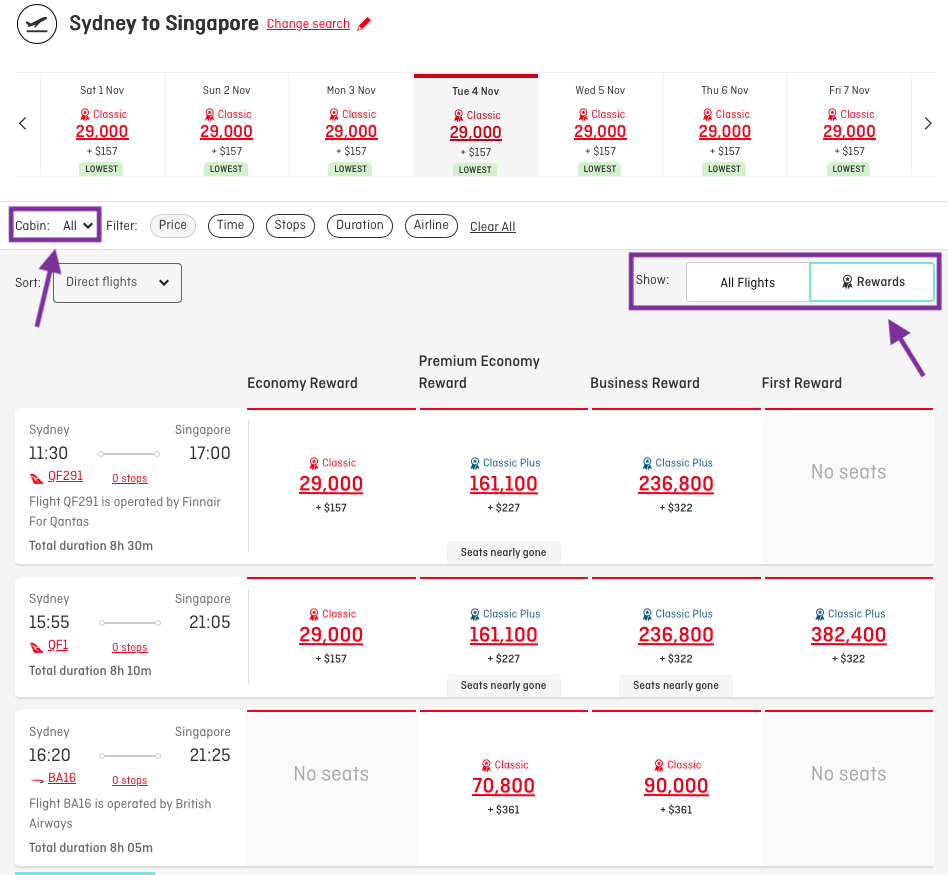Click 'Flight QF291 is operated by Finnair' text
The image size is (948, 875).
(125, 502)
